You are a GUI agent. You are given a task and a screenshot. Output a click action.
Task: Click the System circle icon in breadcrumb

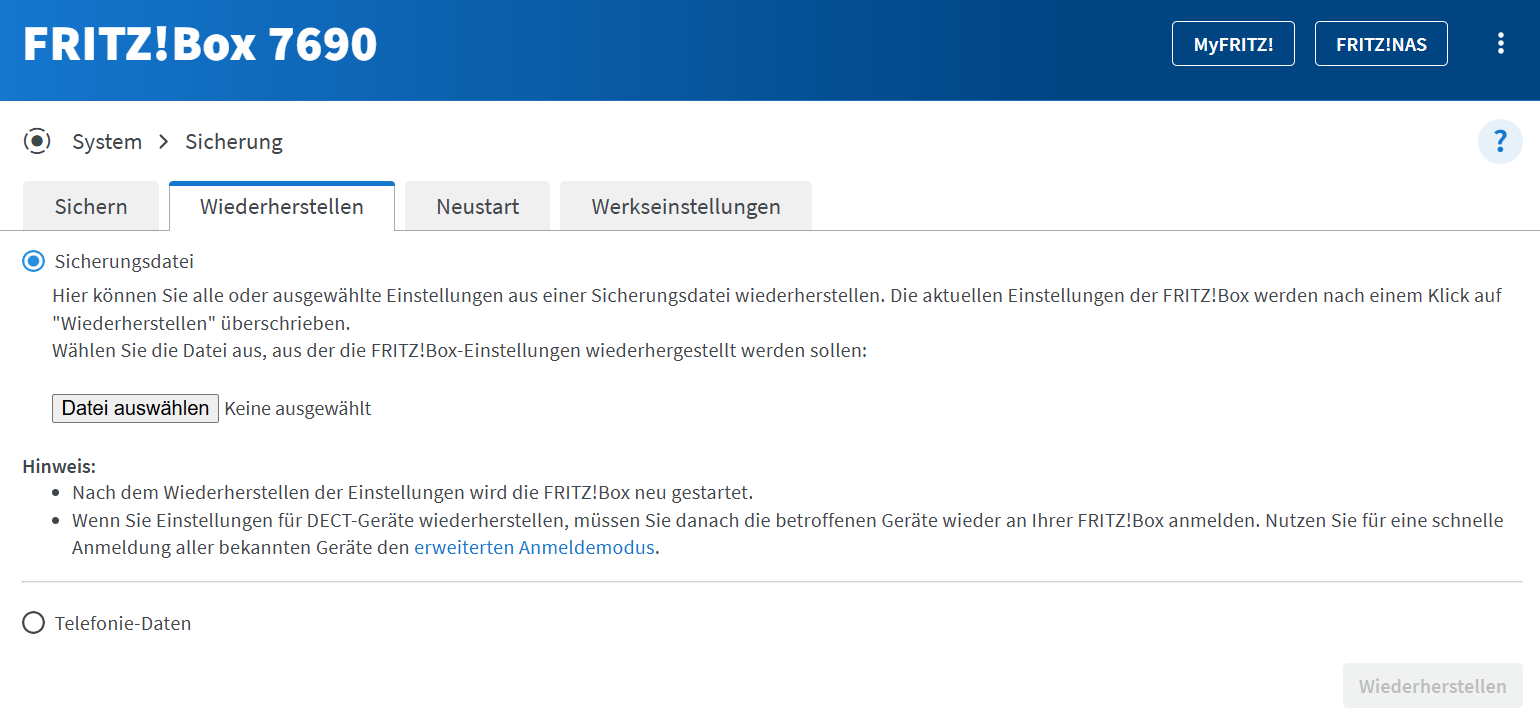tap(37, 142)
